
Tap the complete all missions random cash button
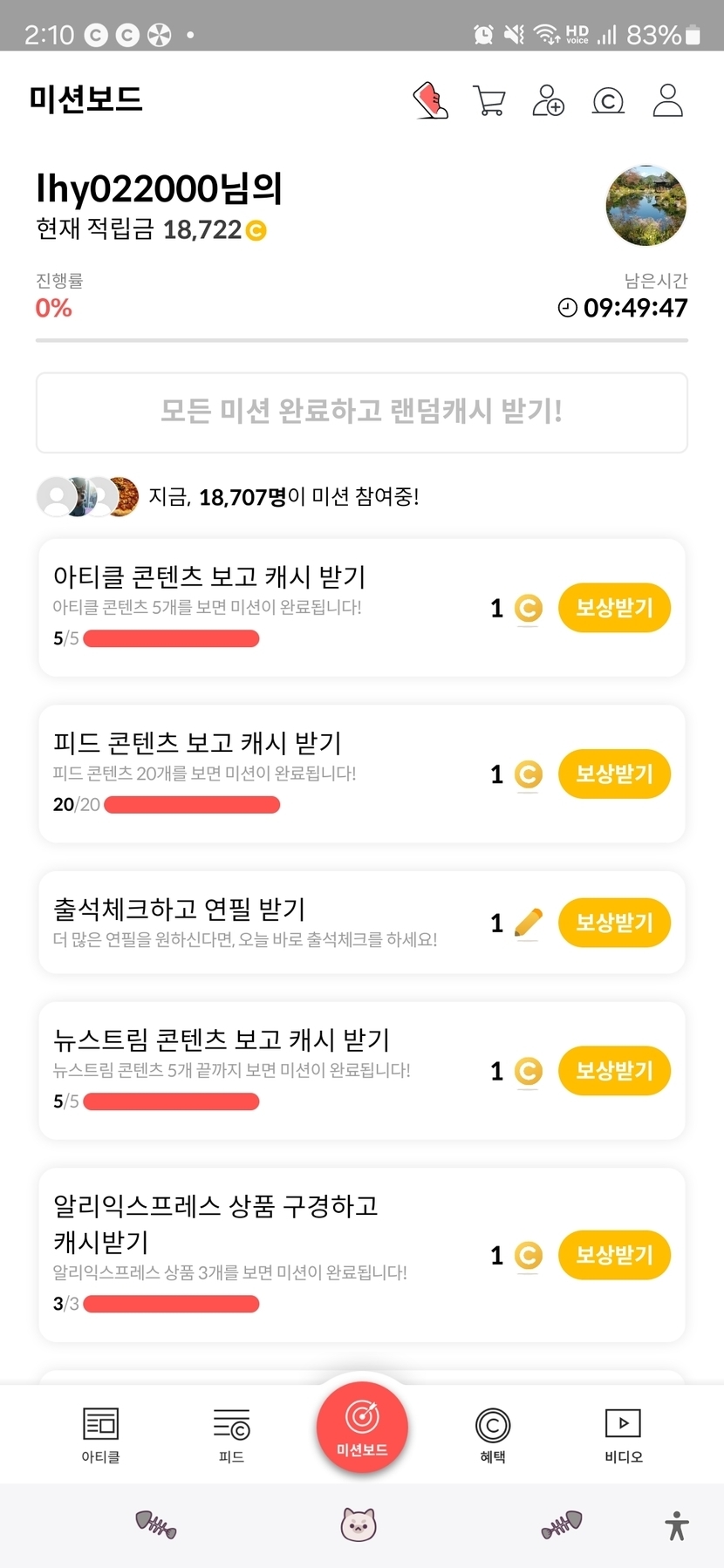(362, 412)
